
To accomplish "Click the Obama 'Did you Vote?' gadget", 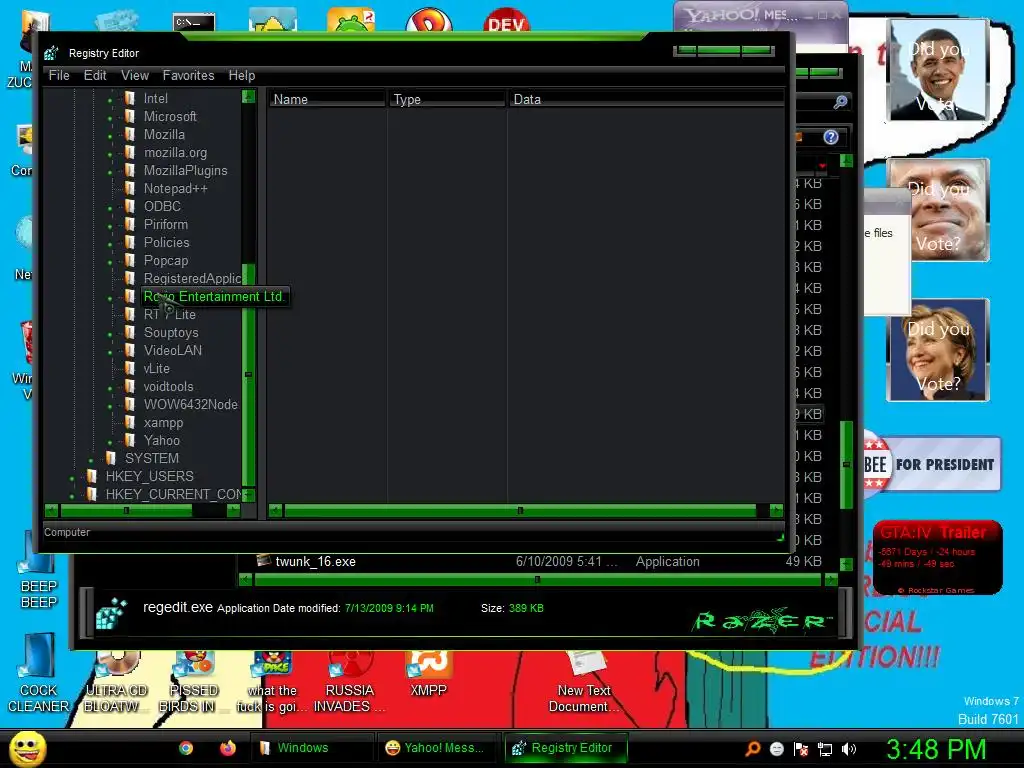I will [x=938, y=70].
